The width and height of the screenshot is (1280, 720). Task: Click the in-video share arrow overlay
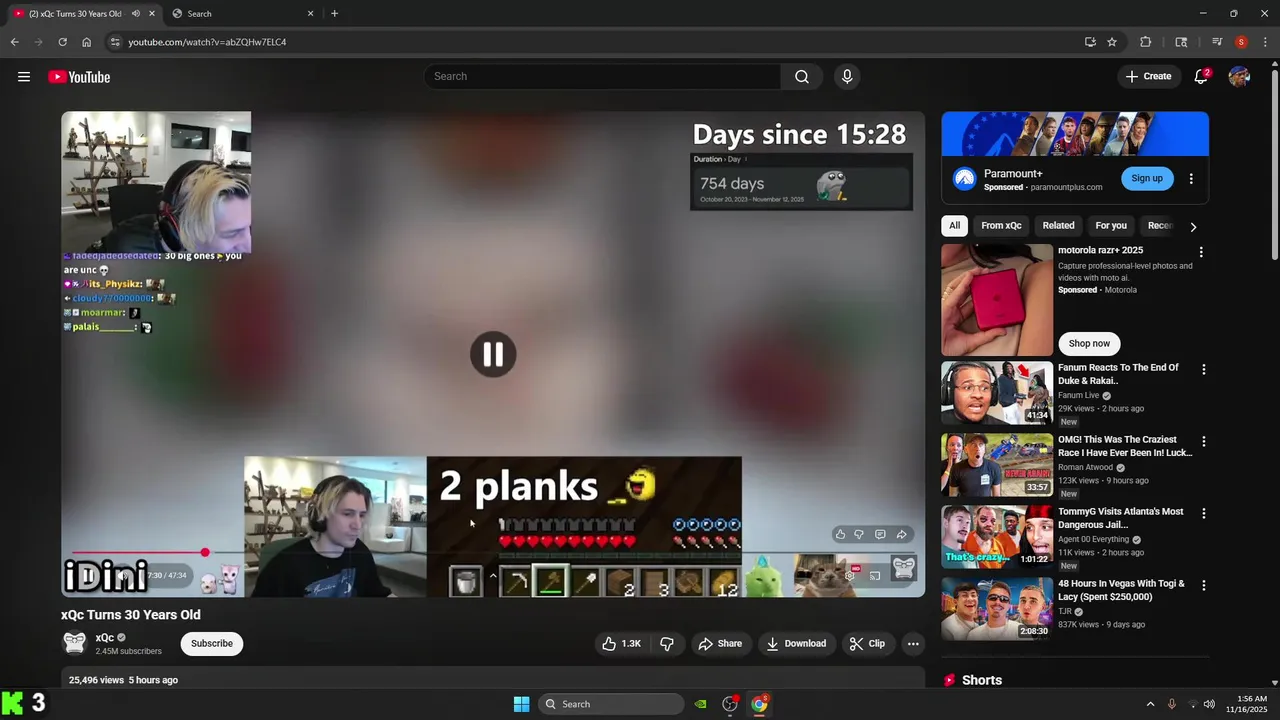pos(901,534)
